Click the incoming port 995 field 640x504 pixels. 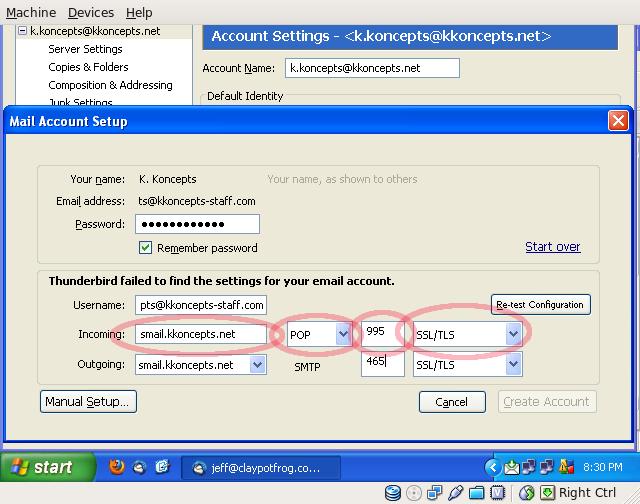tap(382, 334)
